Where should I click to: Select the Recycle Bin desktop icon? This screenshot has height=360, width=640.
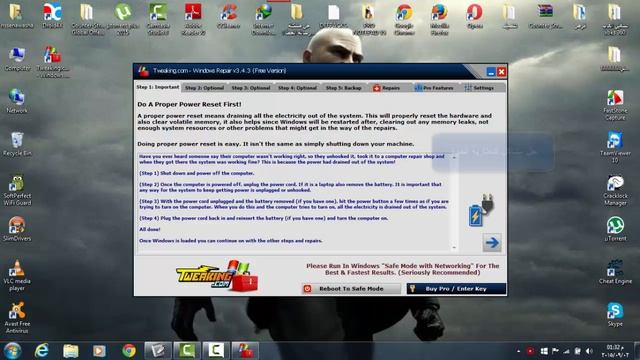click(17, 144)
